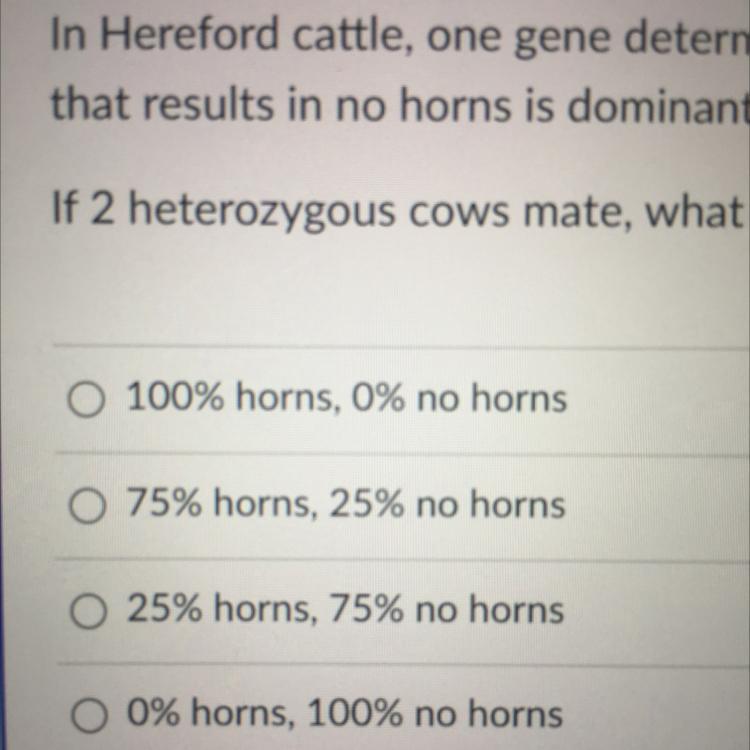Click the answer text "100% horns, 0% no horns"
This screenshot has width=750, height=750.
[x=347, y=397]
